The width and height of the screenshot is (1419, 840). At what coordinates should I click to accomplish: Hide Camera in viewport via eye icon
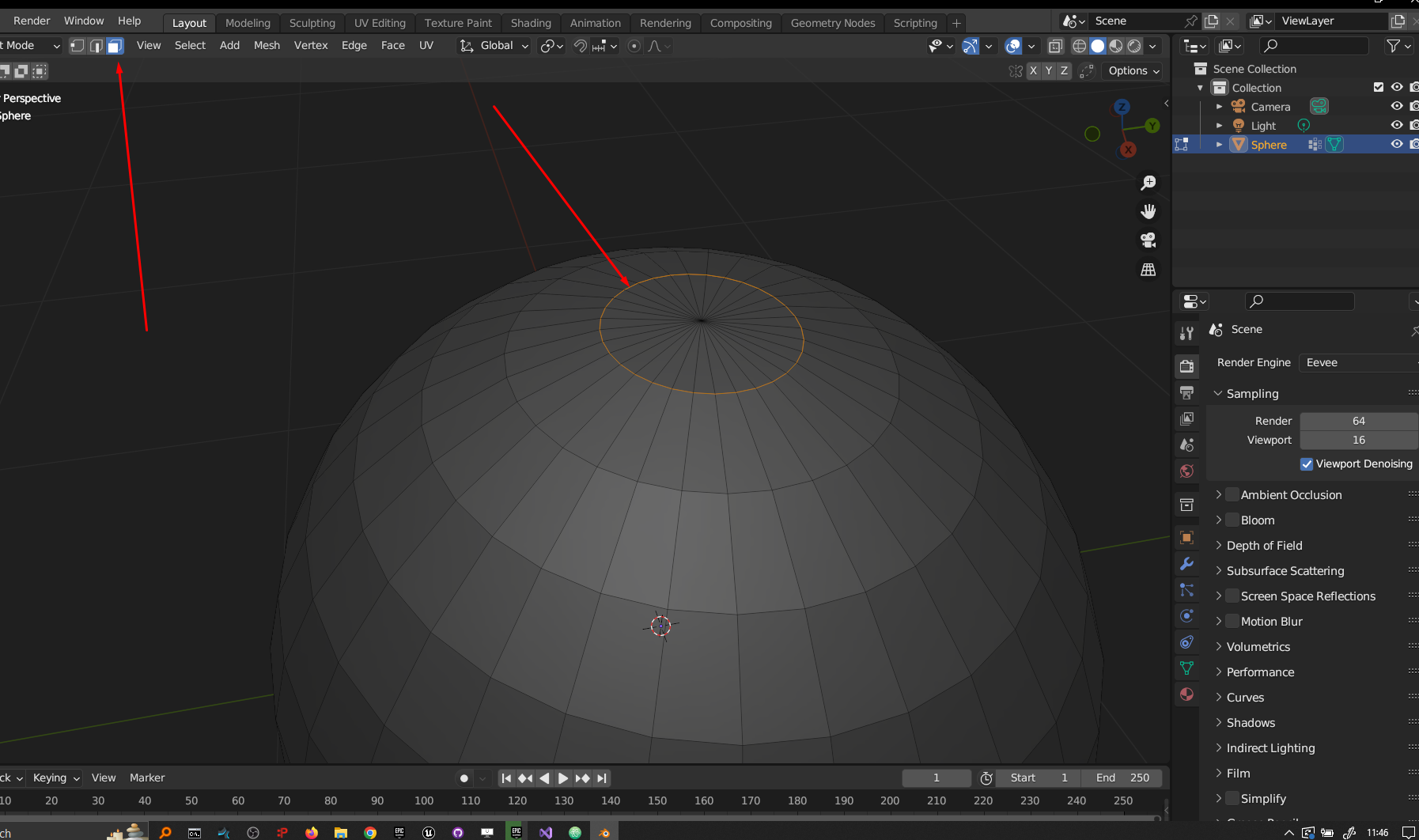pyautogui.click(x=1397, y=106)
